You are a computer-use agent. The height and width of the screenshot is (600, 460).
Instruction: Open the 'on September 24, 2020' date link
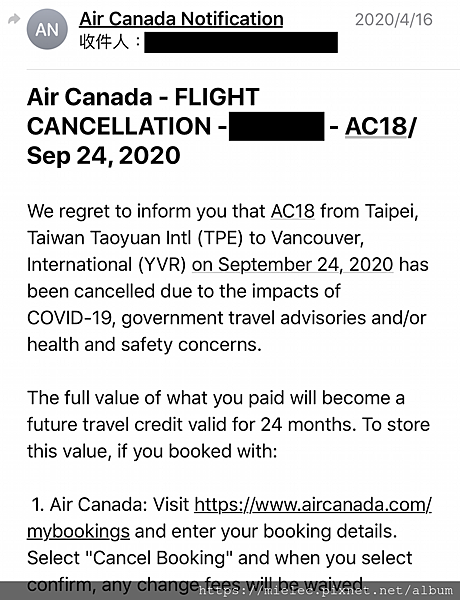(x=292, y=265)
